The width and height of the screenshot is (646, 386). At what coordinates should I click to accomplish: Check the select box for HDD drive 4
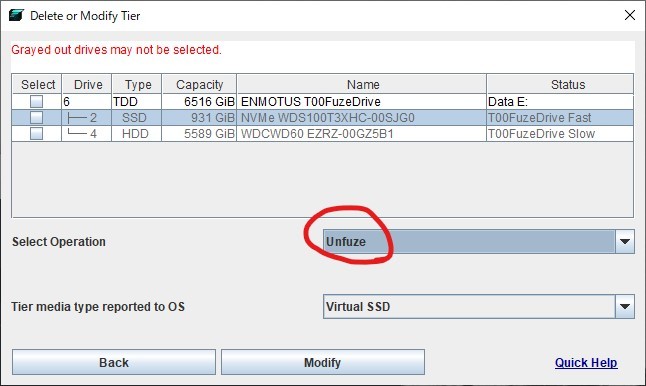[36, 133]
